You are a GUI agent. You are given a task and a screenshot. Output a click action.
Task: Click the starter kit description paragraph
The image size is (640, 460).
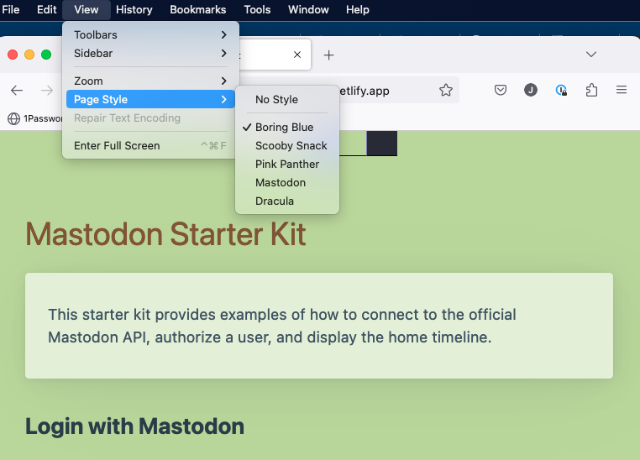[x=282, y=326]
